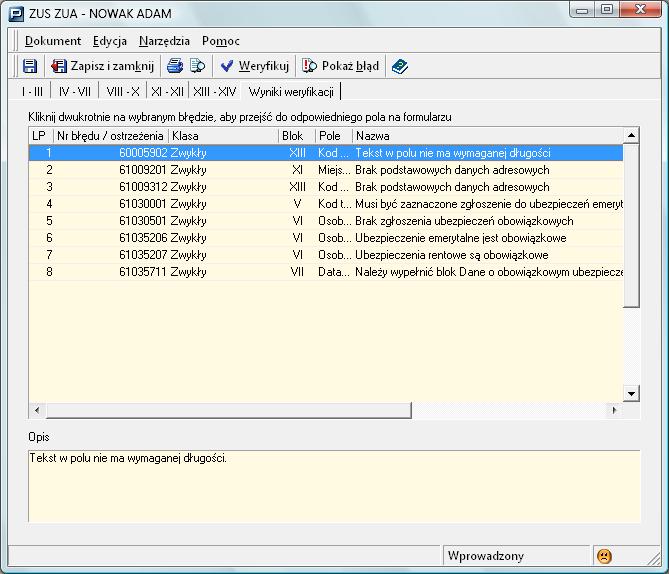
Task: Switch to the I - III tab
Action: (x=32, y=91)
